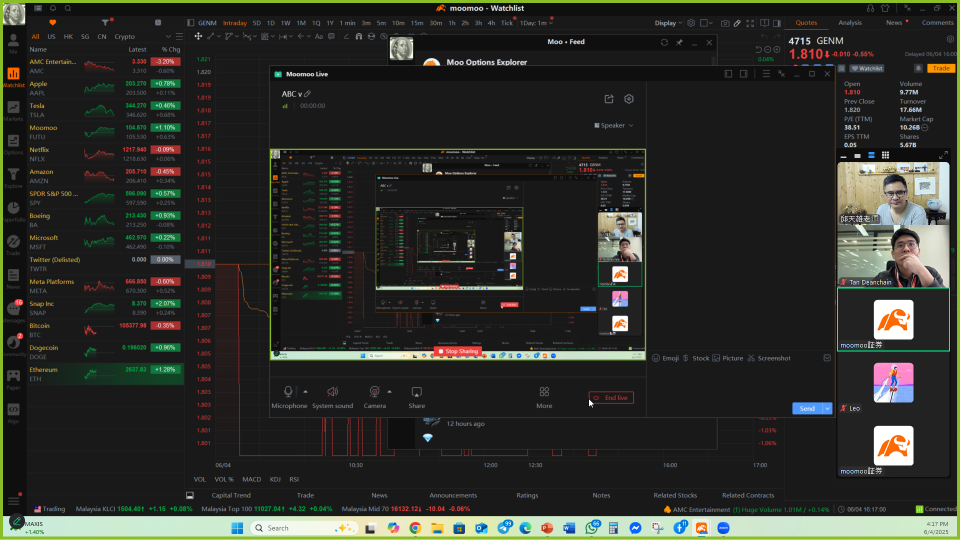Take a Screenshot from chat toolbar
The image size is (960, 540).
[768, 358]
